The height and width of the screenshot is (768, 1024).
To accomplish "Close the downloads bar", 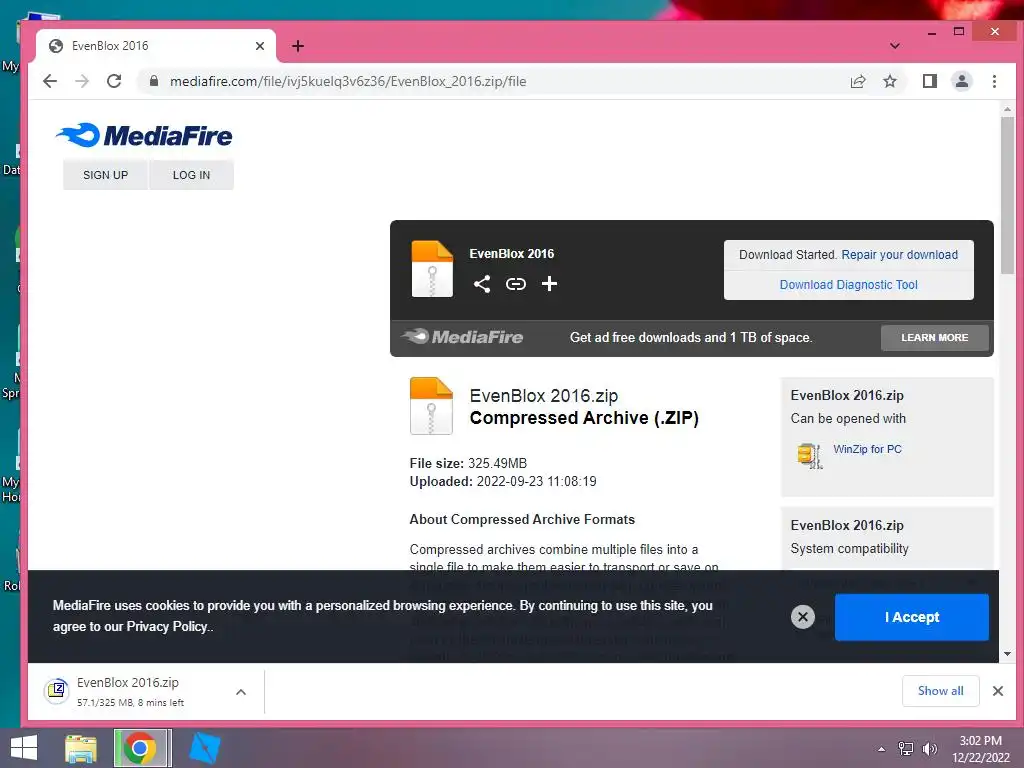I will 998,691.
